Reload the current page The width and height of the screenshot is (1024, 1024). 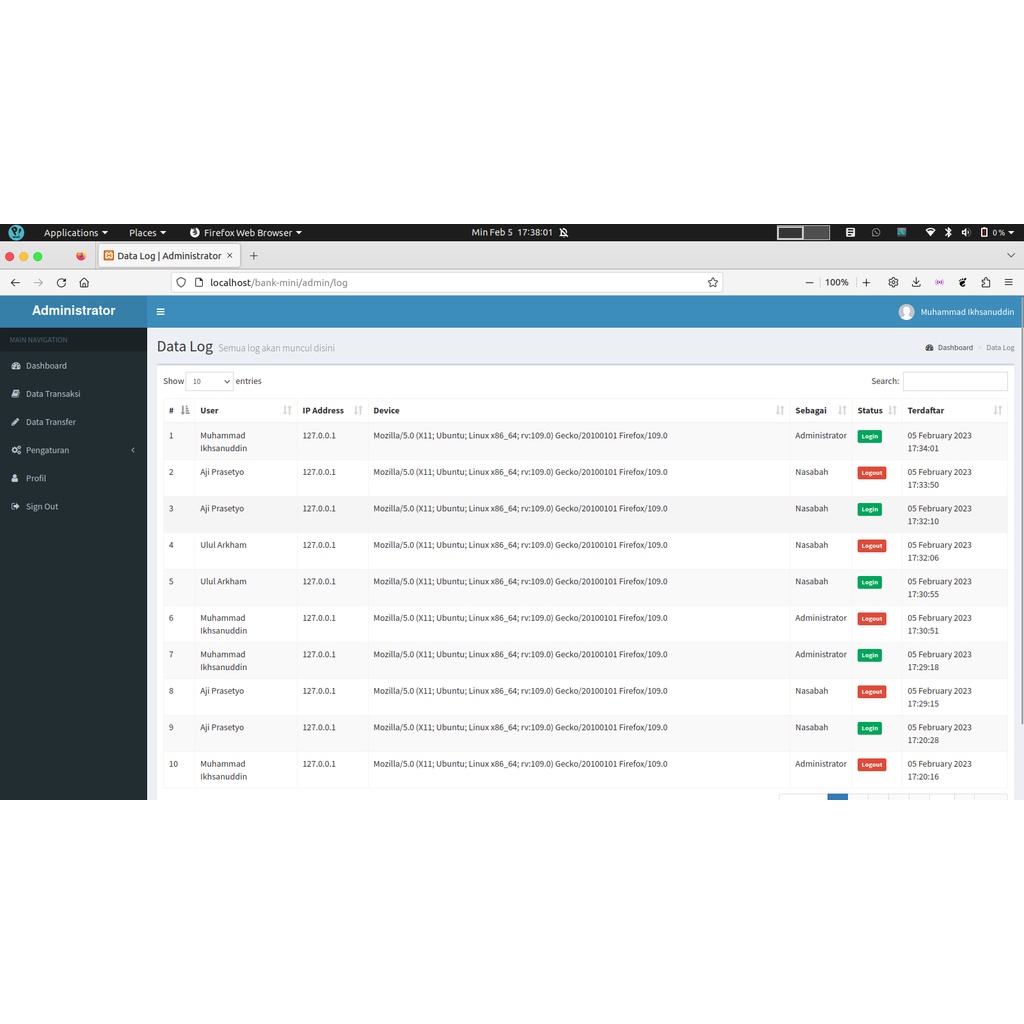tap(61, 283)
